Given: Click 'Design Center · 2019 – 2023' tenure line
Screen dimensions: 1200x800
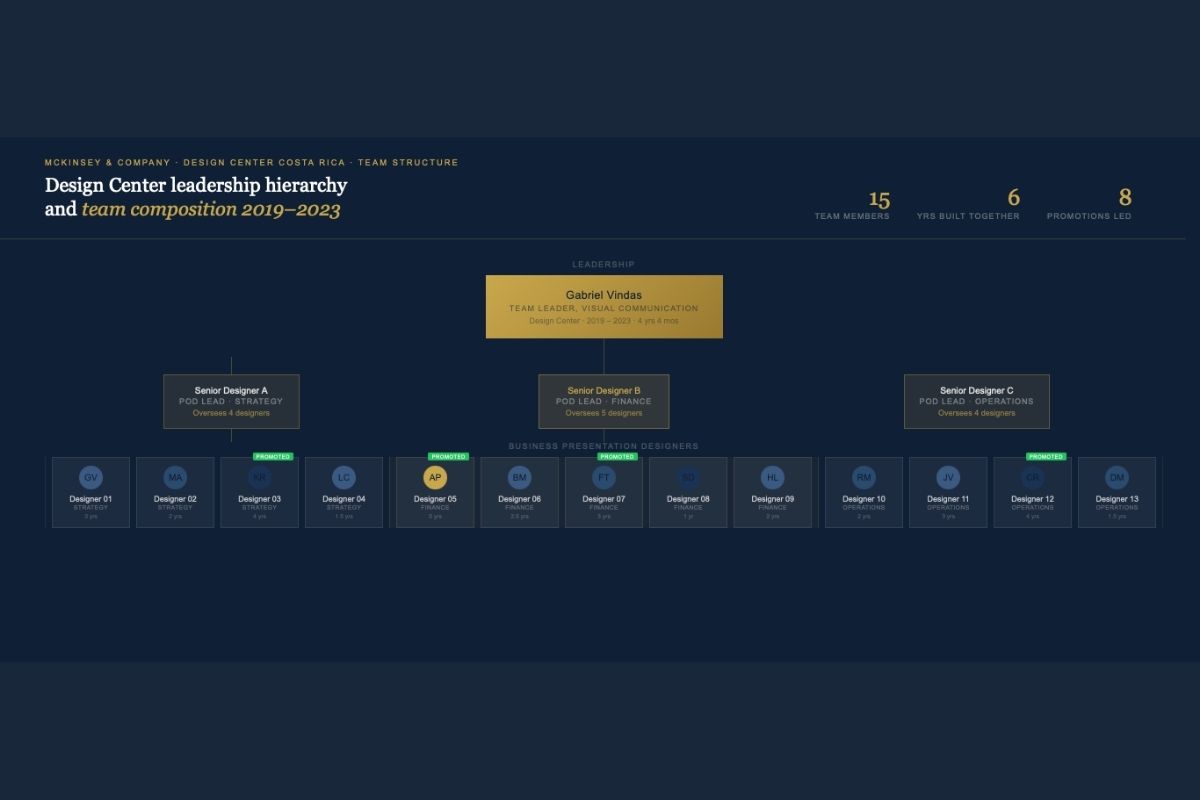Looking at the screenshot, I should click(x=604, y=321).
